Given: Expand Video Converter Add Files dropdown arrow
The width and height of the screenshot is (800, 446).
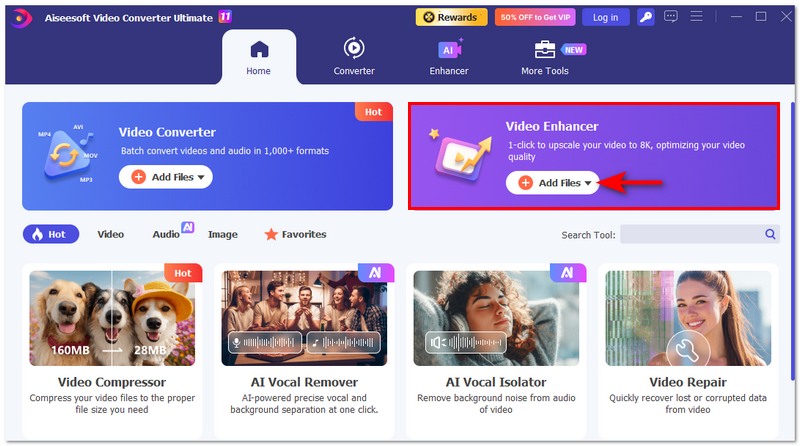Looking at the screenshot, I should [x=201, y=178].
